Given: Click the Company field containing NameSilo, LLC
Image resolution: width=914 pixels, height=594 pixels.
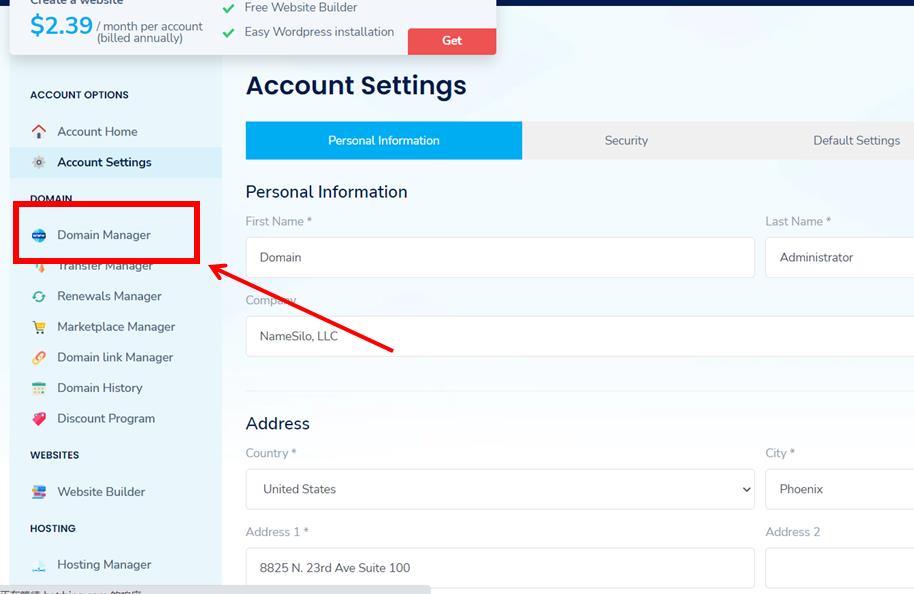Looking at the screenshot, I should pos(580,336).
